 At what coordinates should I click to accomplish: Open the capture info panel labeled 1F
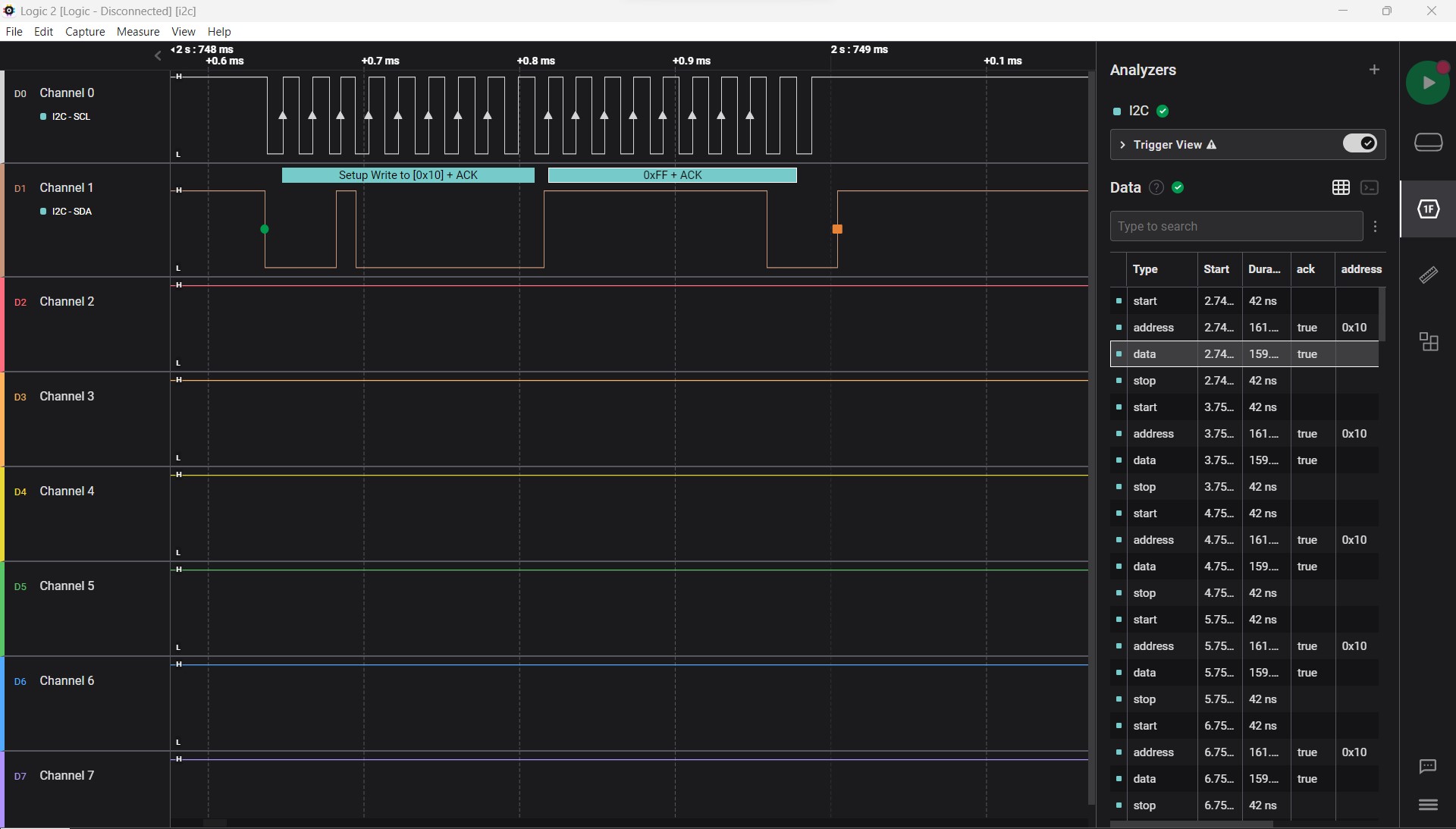tap(1429, 209)
